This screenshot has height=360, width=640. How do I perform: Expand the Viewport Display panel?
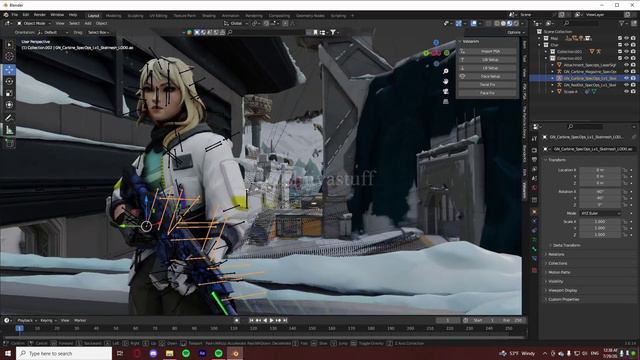(562, 290)
